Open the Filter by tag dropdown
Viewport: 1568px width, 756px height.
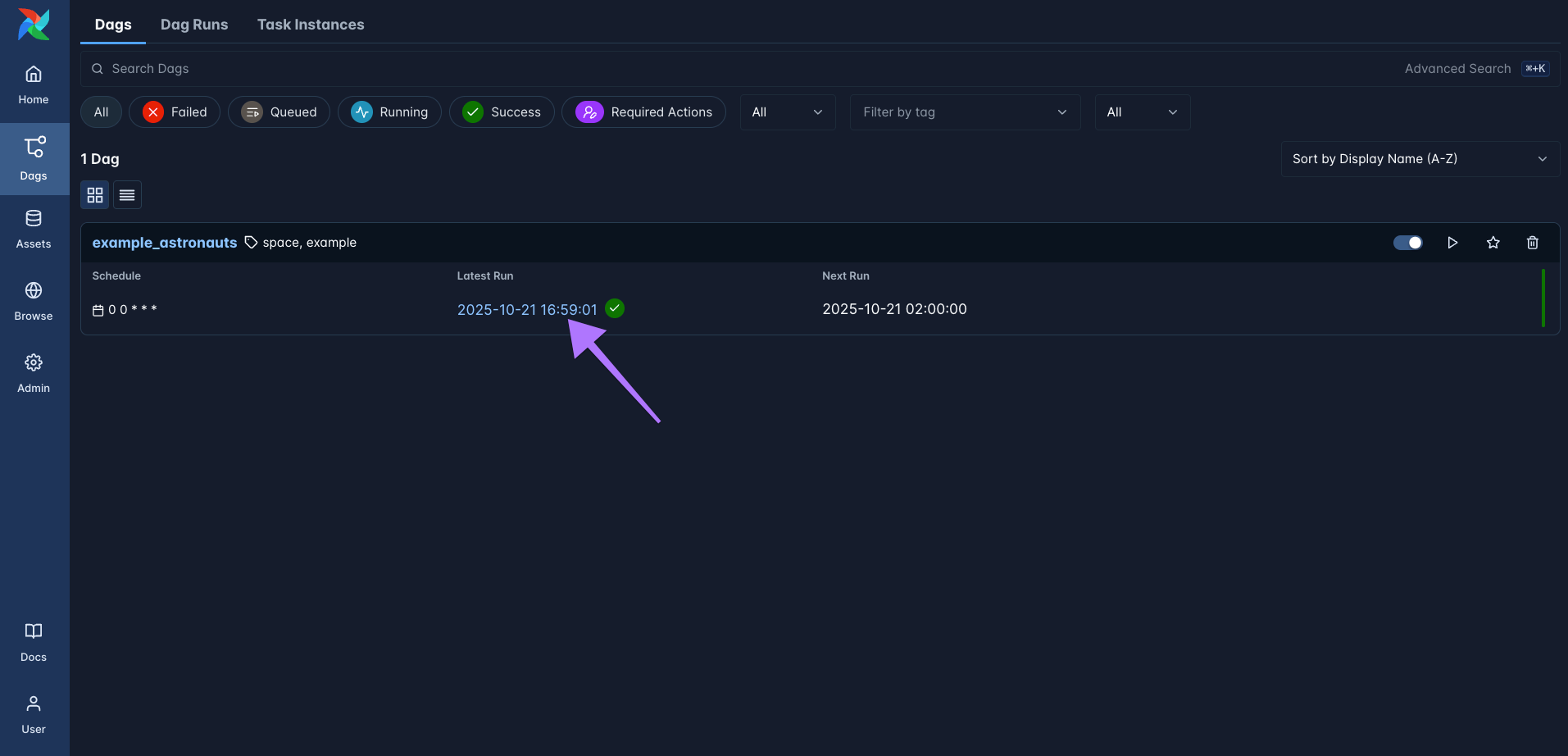[x=964, y=112]
